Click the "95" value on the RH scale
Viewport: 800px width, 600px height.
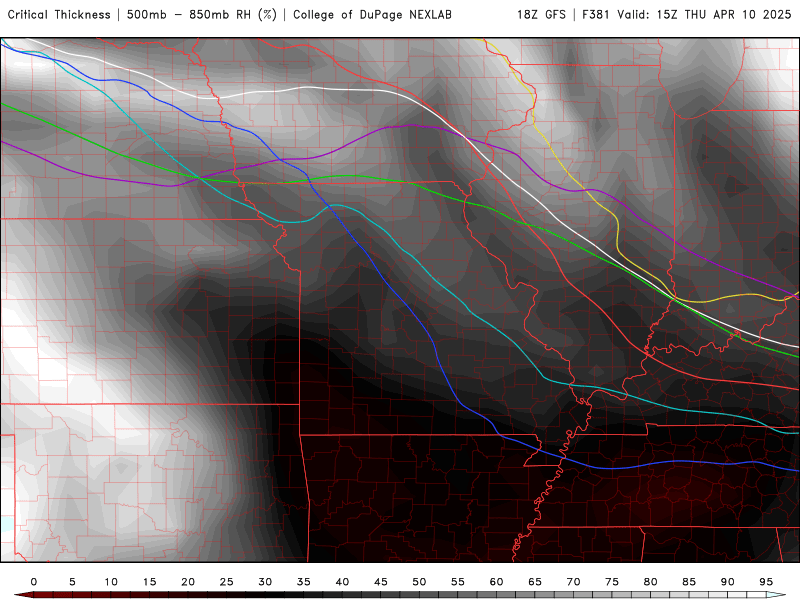pyautogui.click(x=766, y=582)
